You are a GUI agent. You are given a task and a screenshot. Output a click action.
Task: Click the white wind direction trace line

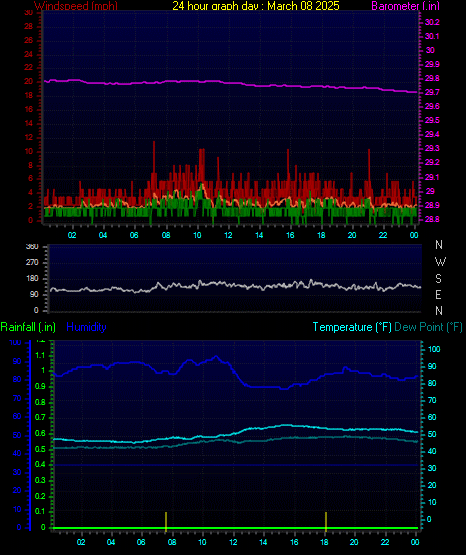(x=235, y=285)
